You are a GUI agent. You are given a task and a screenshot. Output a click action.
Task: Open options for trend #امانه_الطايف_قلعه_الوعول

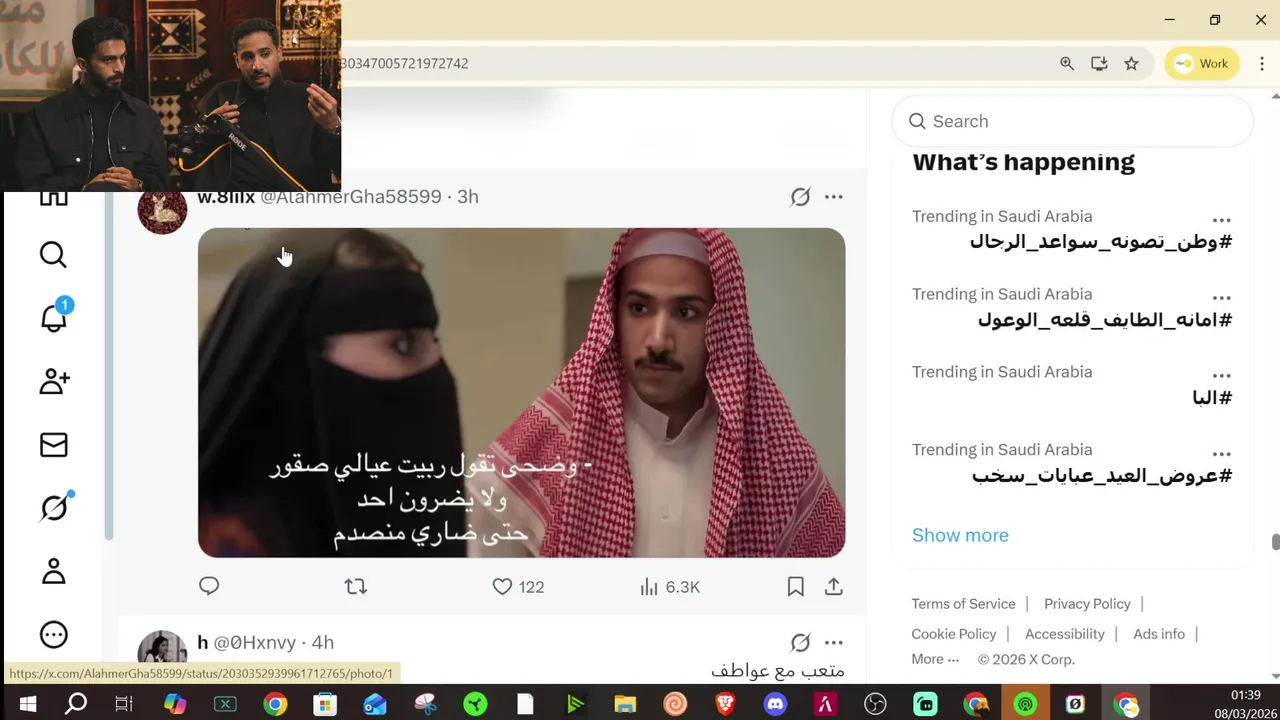1221,298
